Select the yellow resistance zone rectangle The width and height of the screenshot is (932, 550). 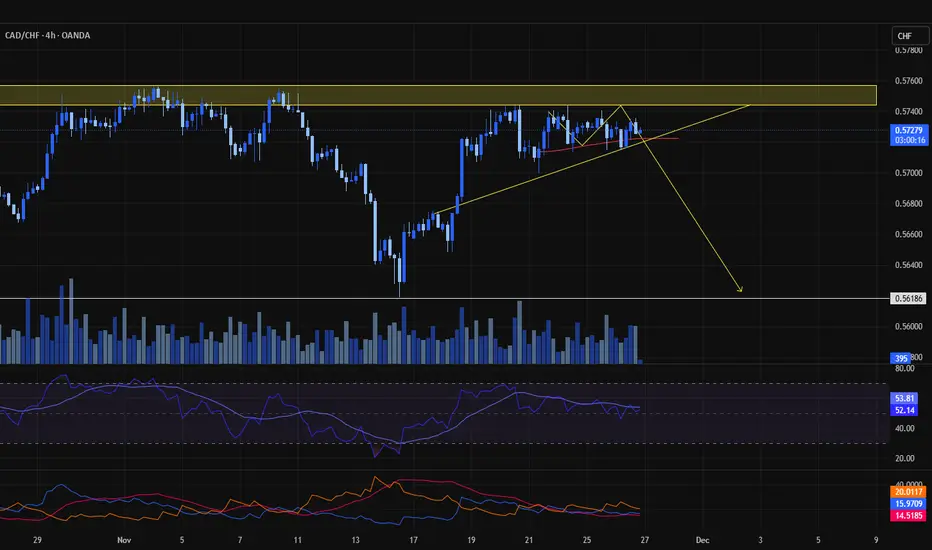[x=438, y=95]
